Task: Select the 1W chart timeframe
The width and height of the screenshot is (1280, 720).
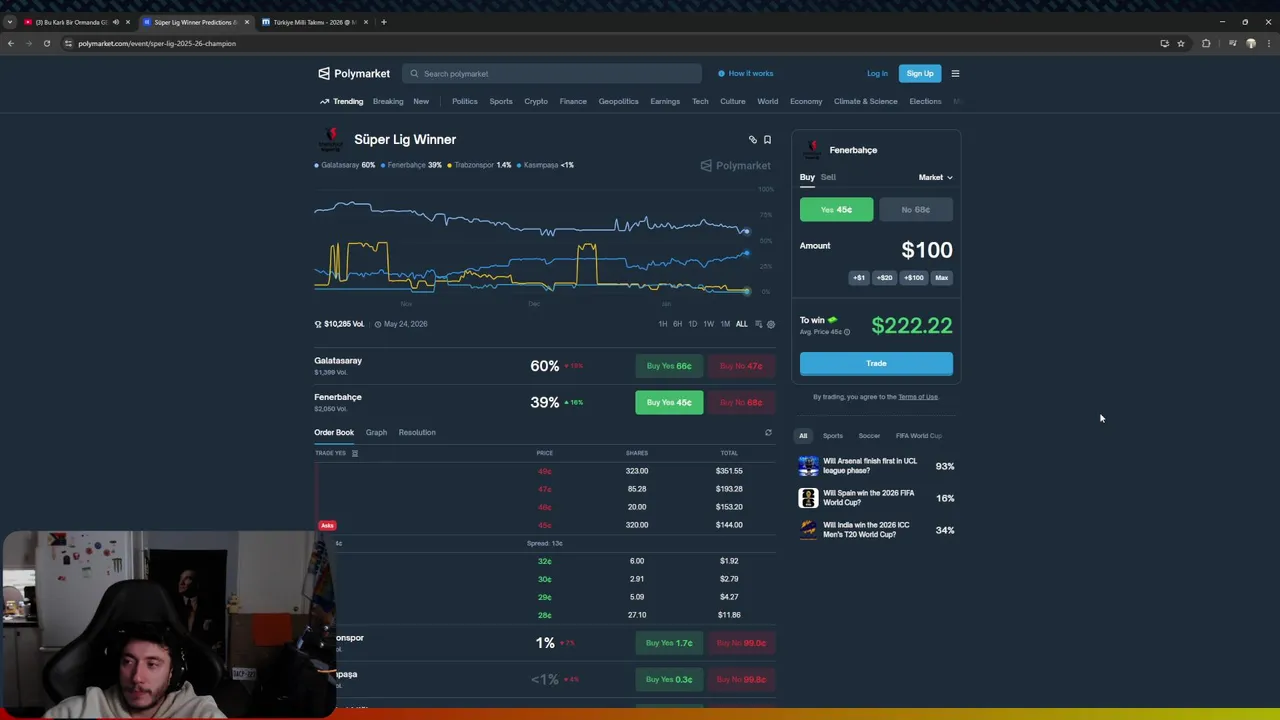Action: tap(708, 324)
